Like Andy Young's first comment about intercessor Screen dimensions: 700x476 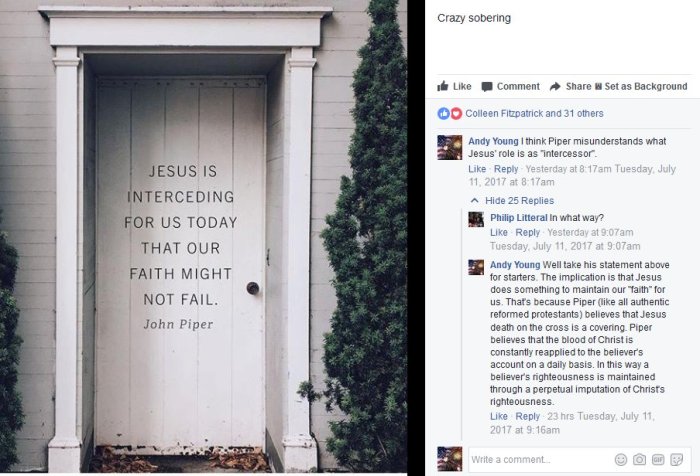(x=477, y=169)
